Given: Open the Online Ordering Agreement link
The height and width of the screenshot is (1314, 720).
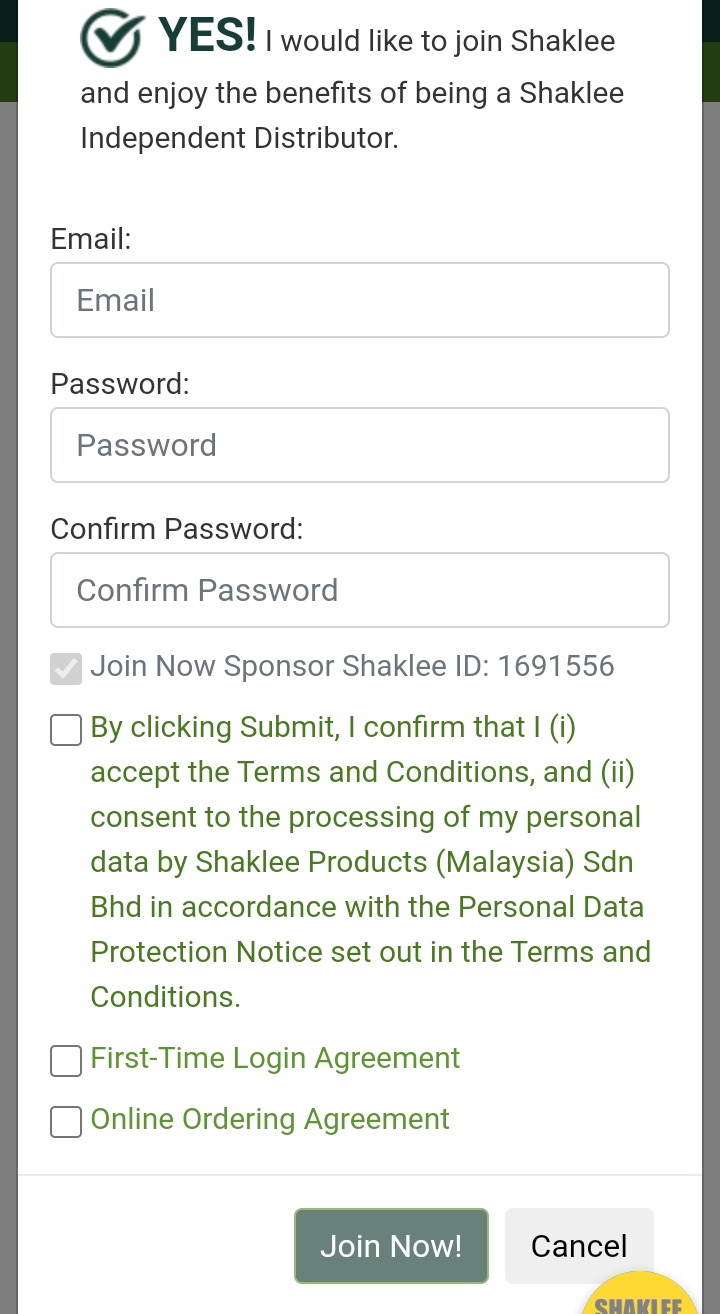Looking at the screenshot, I should tap(270, 1119).
